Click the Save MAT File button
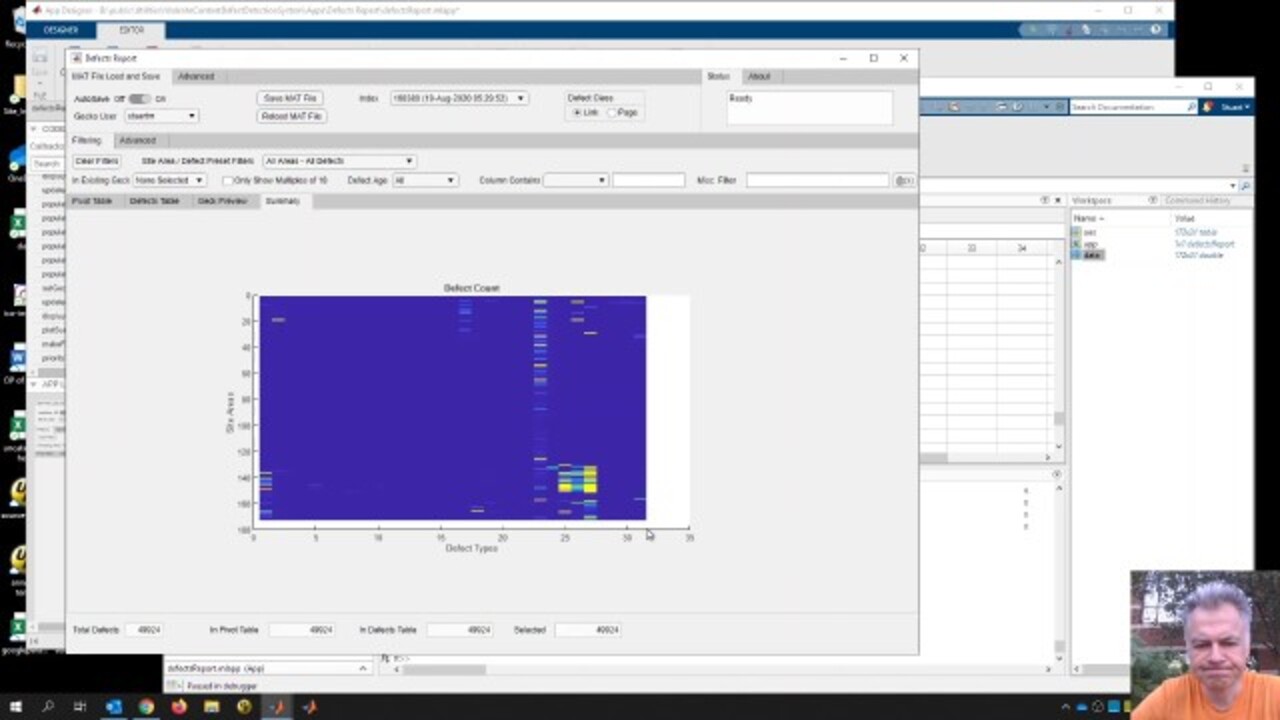Screen dimensions: 1280x720 click(290, 99)
